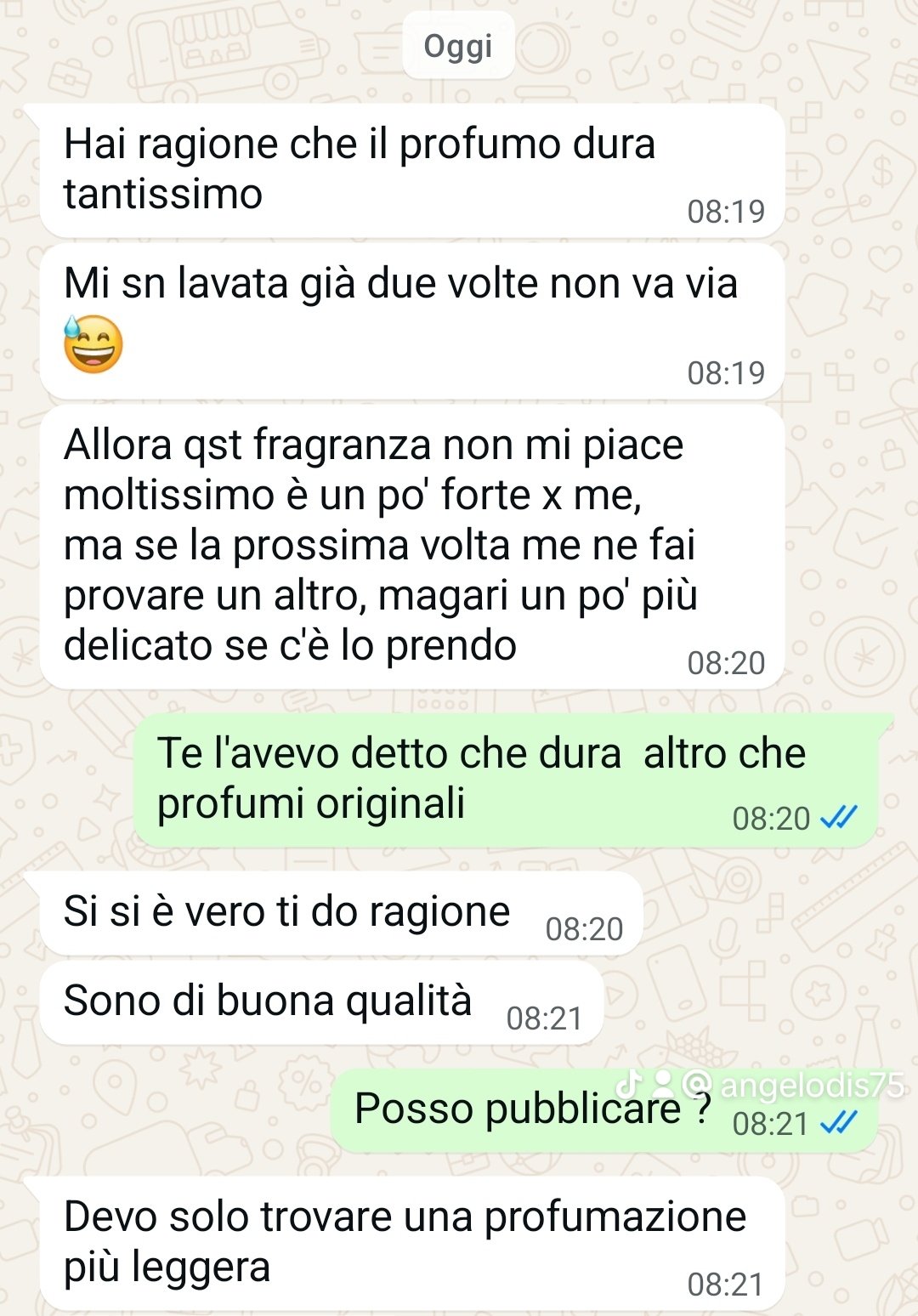
Task: Select message "Mi sn lavata già due volte"
Action: pos(411,321)
